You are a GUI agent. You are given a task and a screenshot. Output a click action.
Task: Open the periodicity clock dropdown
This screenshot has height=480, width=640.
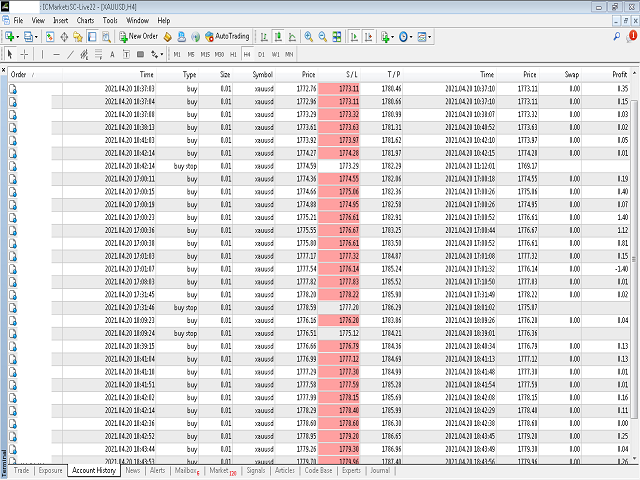pos(407,36)
